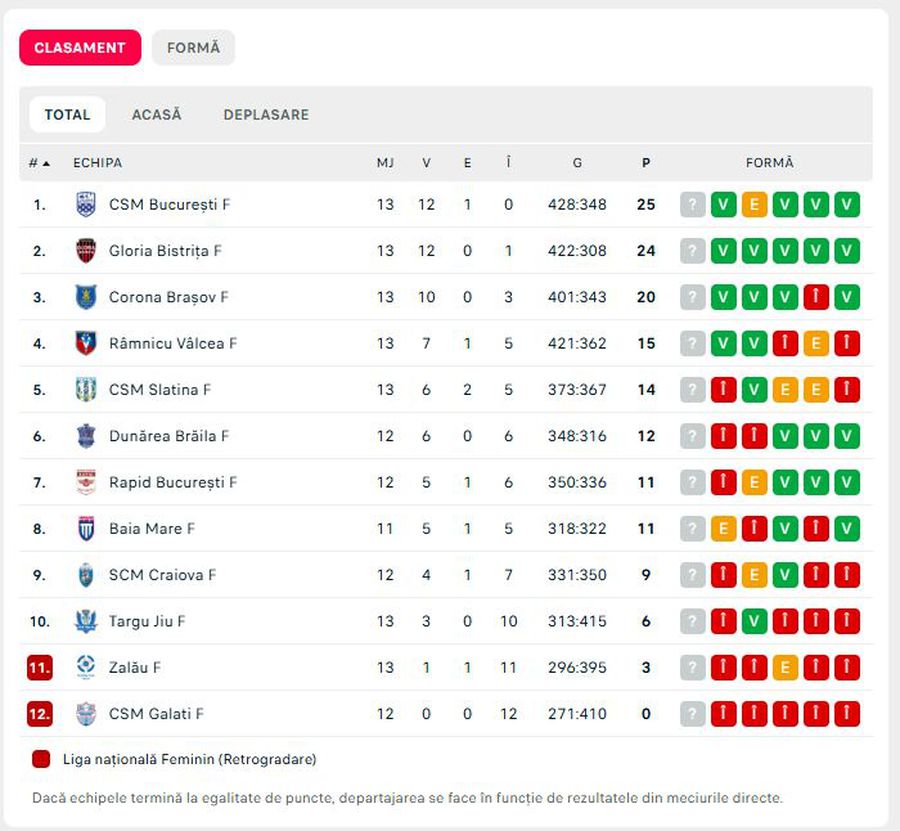Viewport: 900px width, 831px height.
Task: Click the red retrogradare legend square
Action: click(40, 758)
